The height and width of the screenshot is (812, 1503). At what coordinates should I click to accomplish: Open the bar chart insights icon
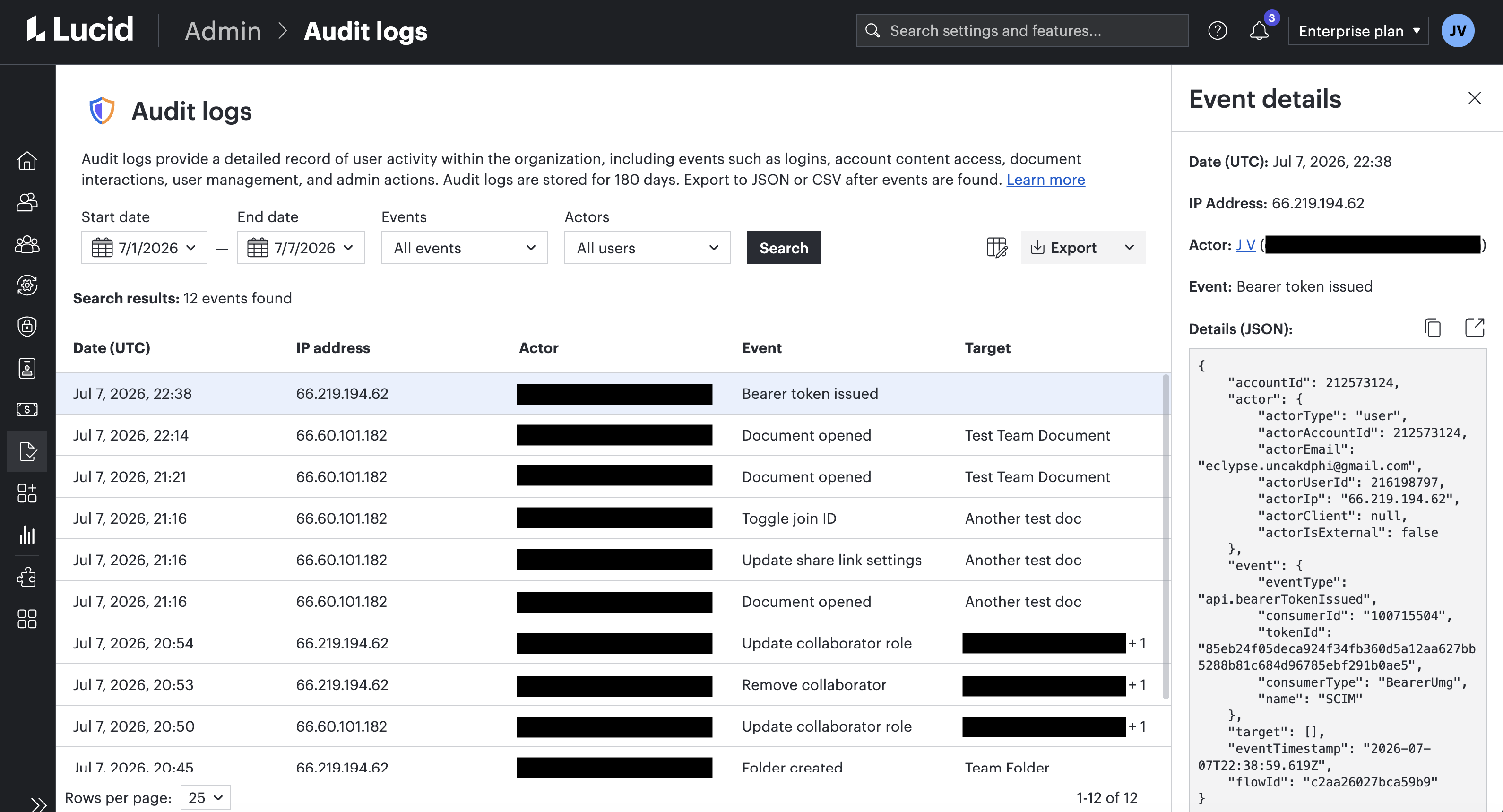coord(27,535)
